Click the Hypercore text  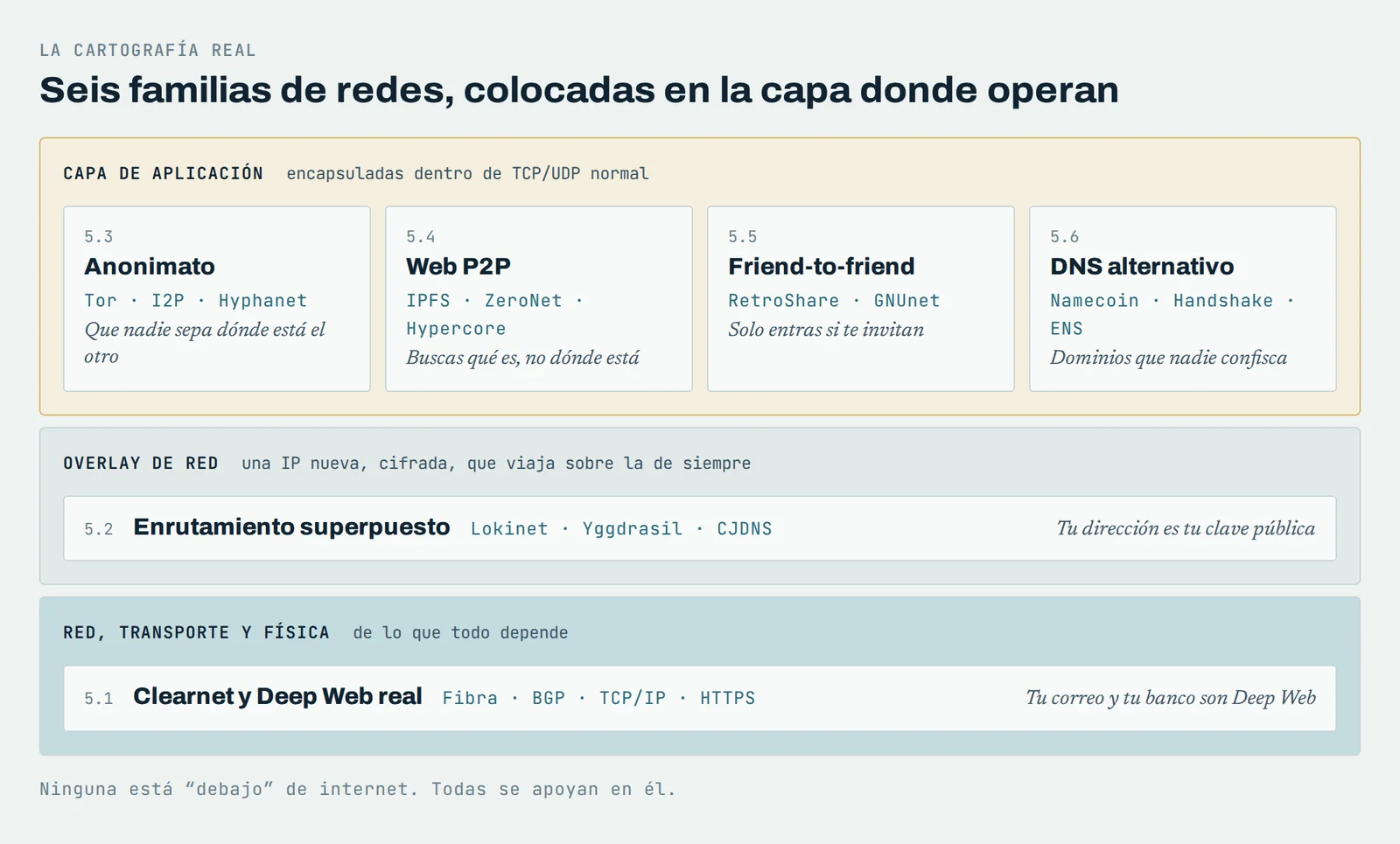[x=456, y=329]
